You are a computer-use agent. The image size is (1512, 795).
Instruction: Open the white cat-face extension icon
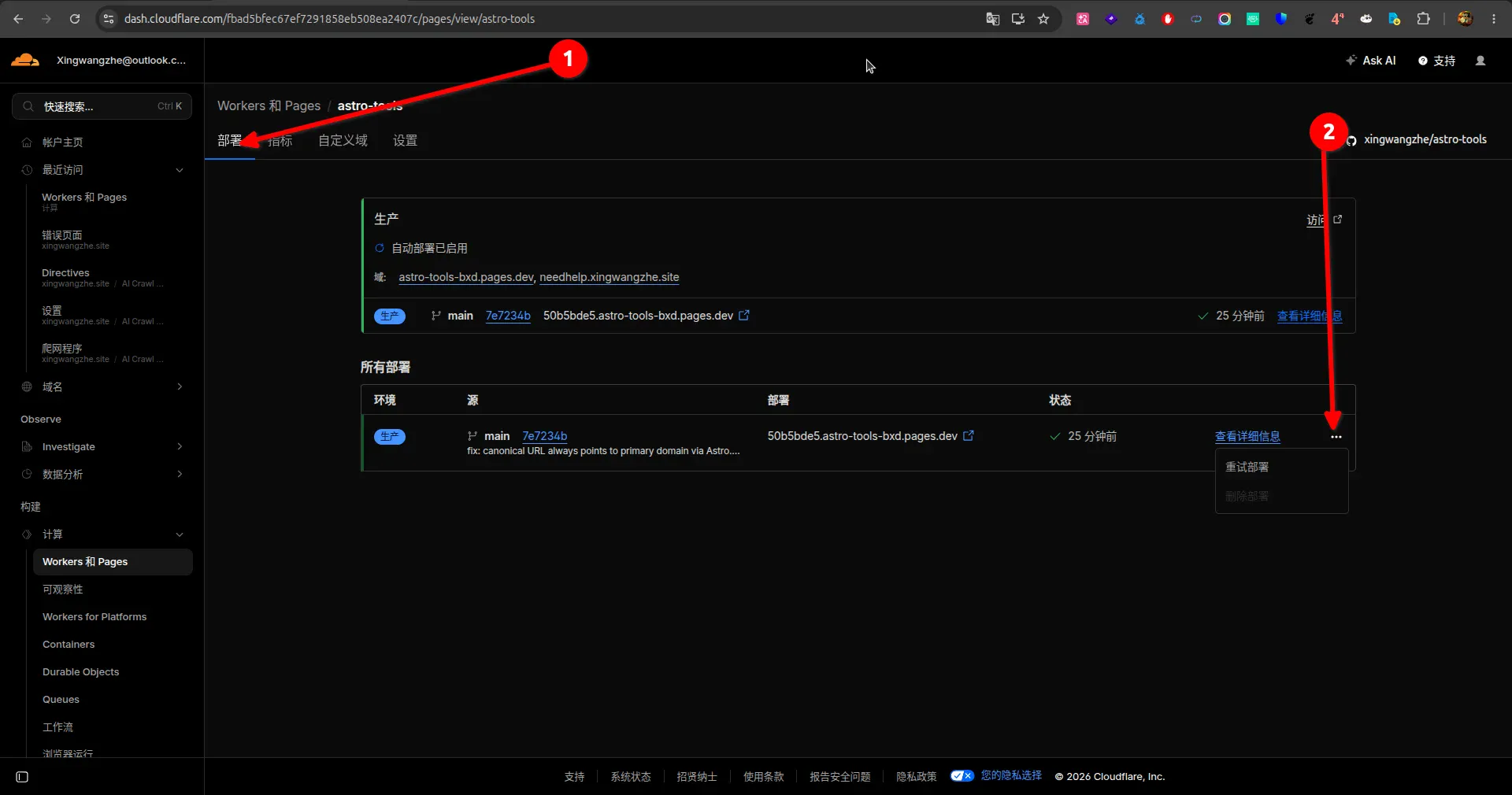(1366, 19)
